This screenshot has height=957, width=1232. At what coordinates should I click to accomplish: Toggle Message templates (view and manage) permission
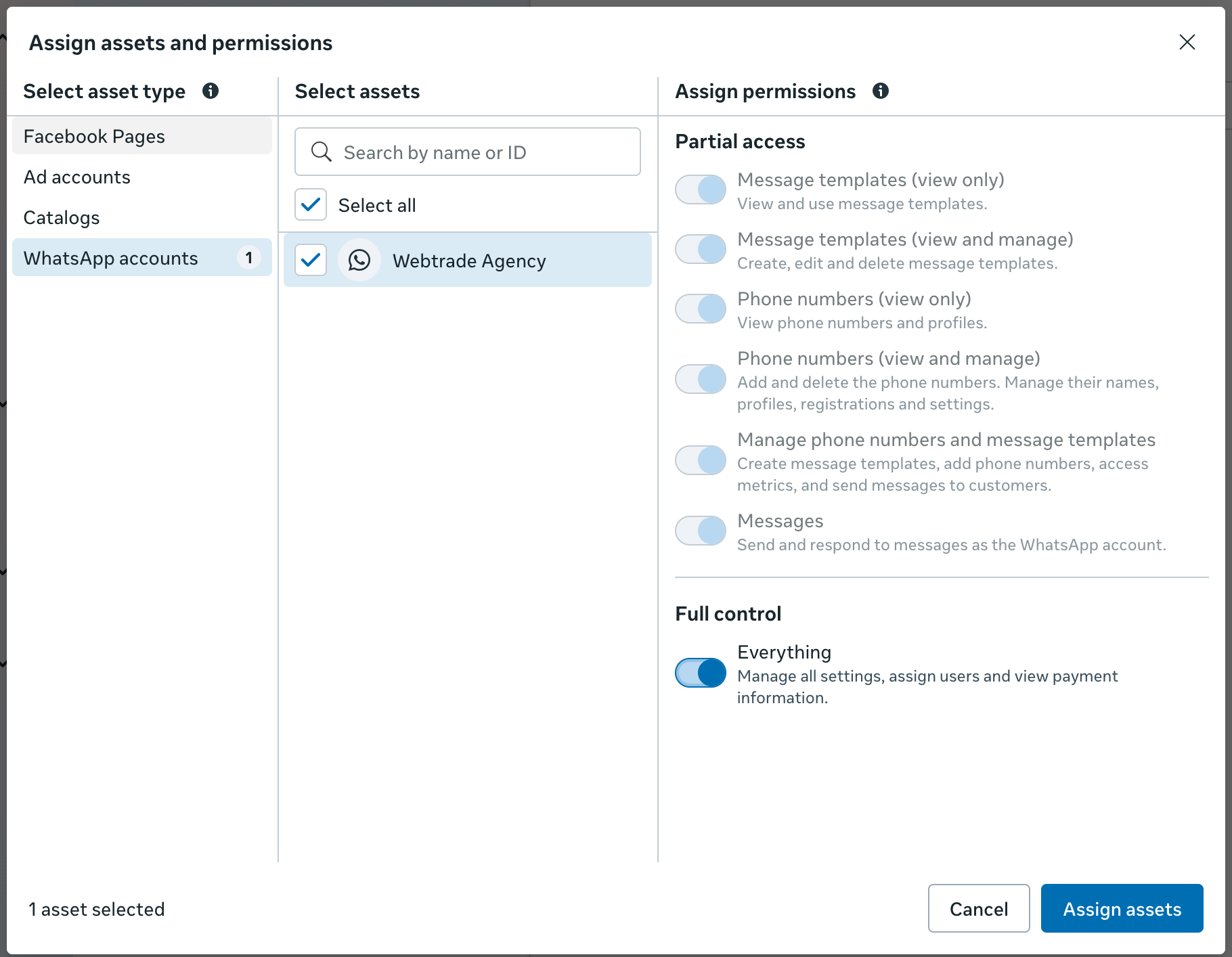pyautogui.click(x=701, y=249)
